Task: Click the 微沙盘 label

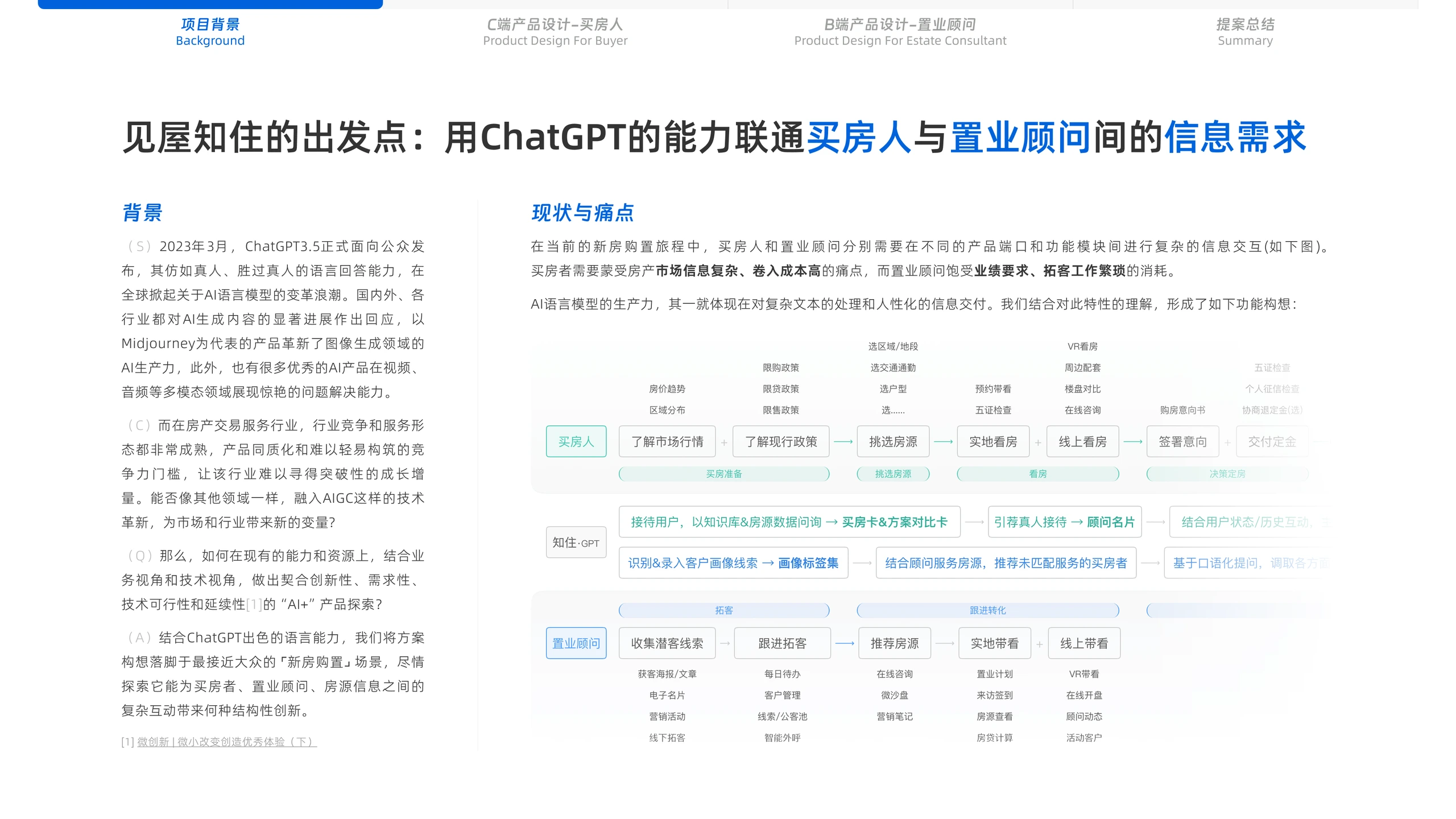Action: point(895,696)
